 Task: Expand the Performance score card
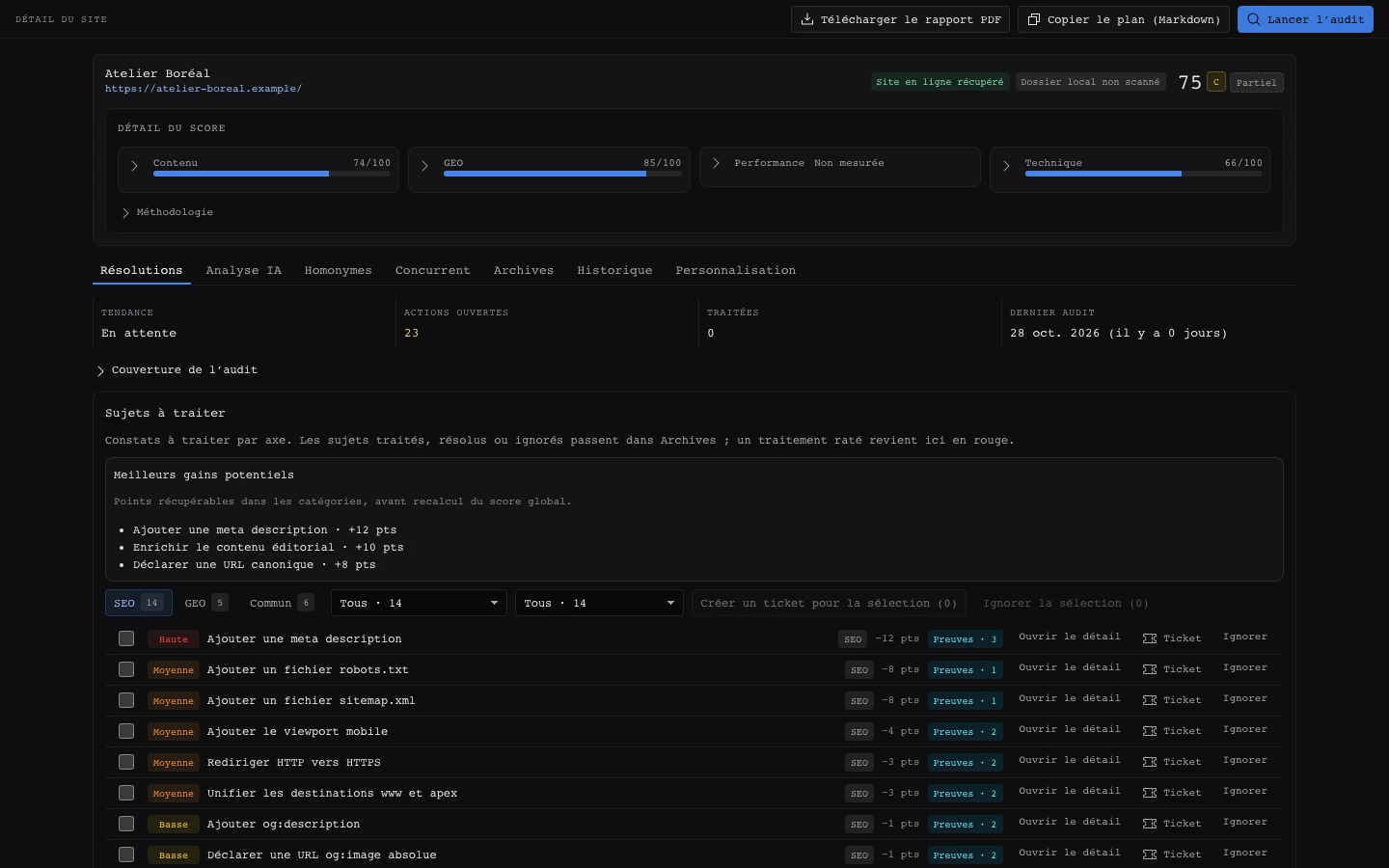716,163
